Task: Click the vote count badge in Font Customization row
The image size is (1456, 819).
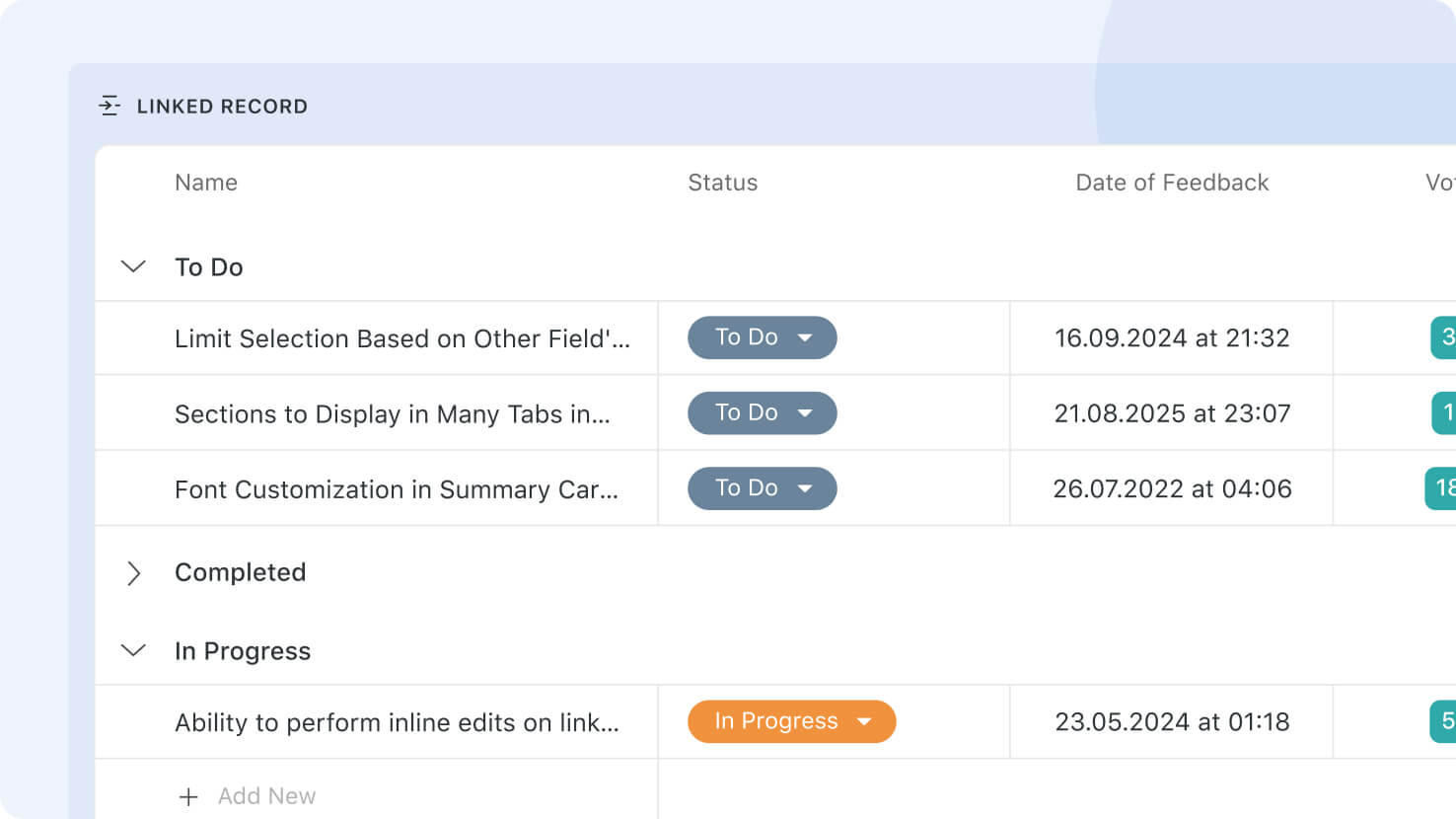Action: point(1441,488)
